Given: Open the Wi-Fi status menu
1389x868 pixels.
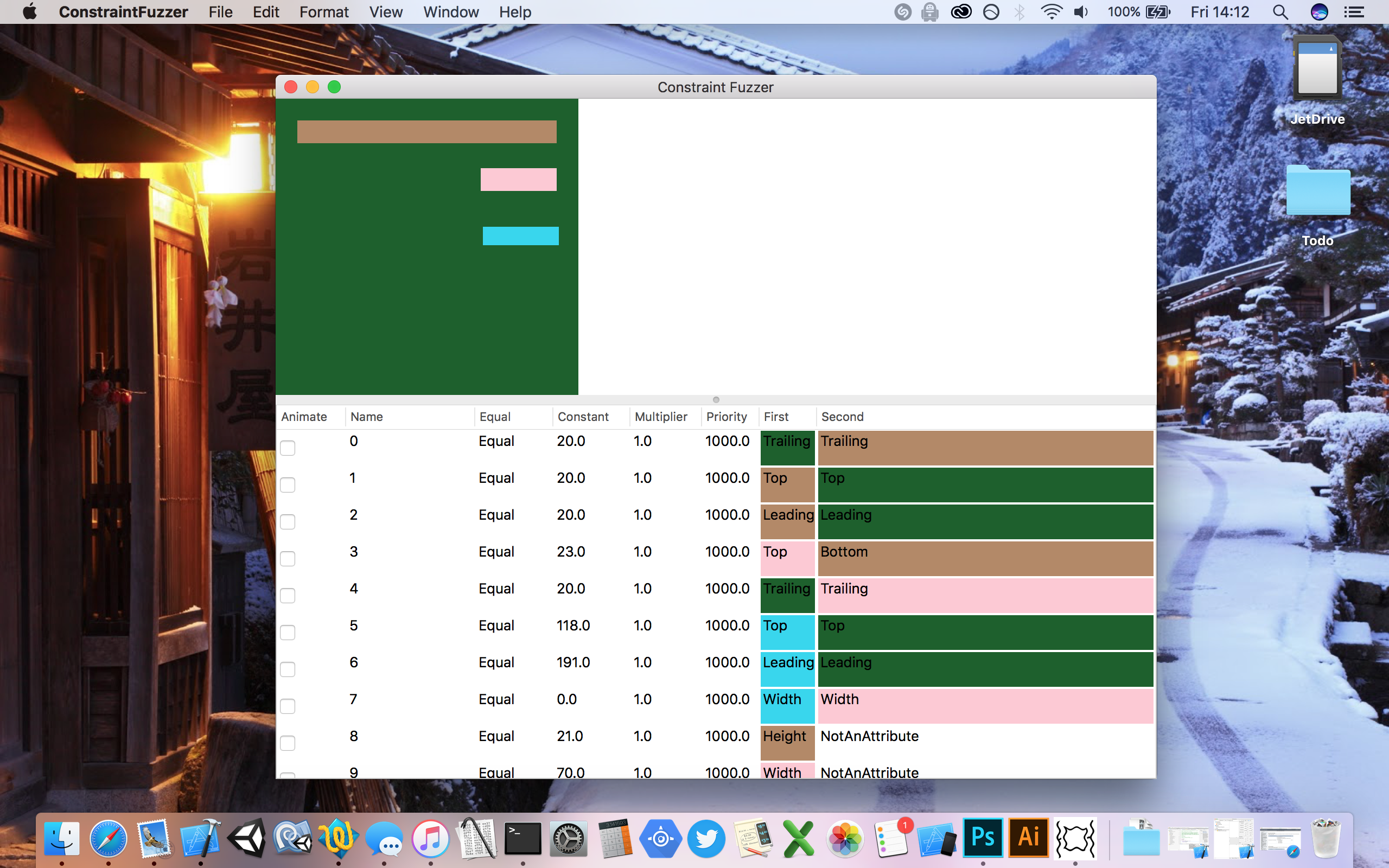Looking at the screenshot, I should [1051, 12].
